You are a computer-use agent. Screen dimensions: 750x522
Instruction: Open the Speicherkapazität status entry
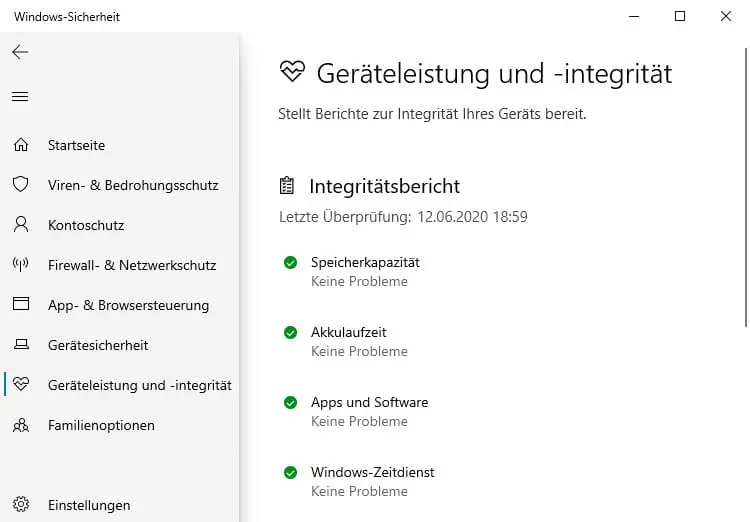tap(365, 262)
